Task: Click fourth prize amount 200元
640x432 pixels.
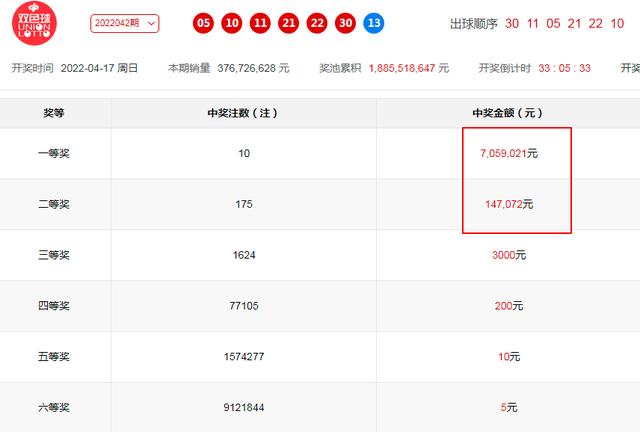Action: 509,306
